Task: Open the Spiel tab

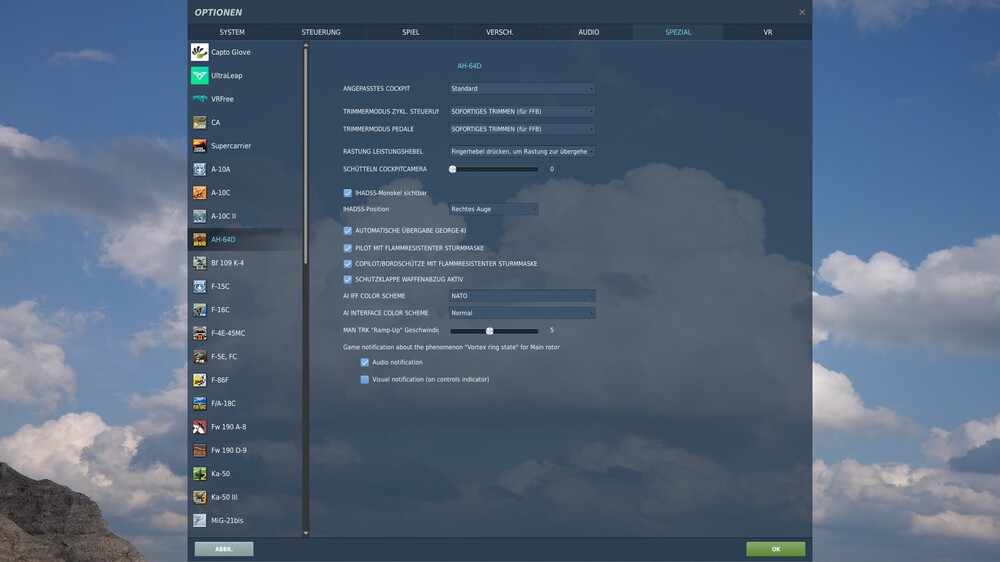Action: point(411,32)
